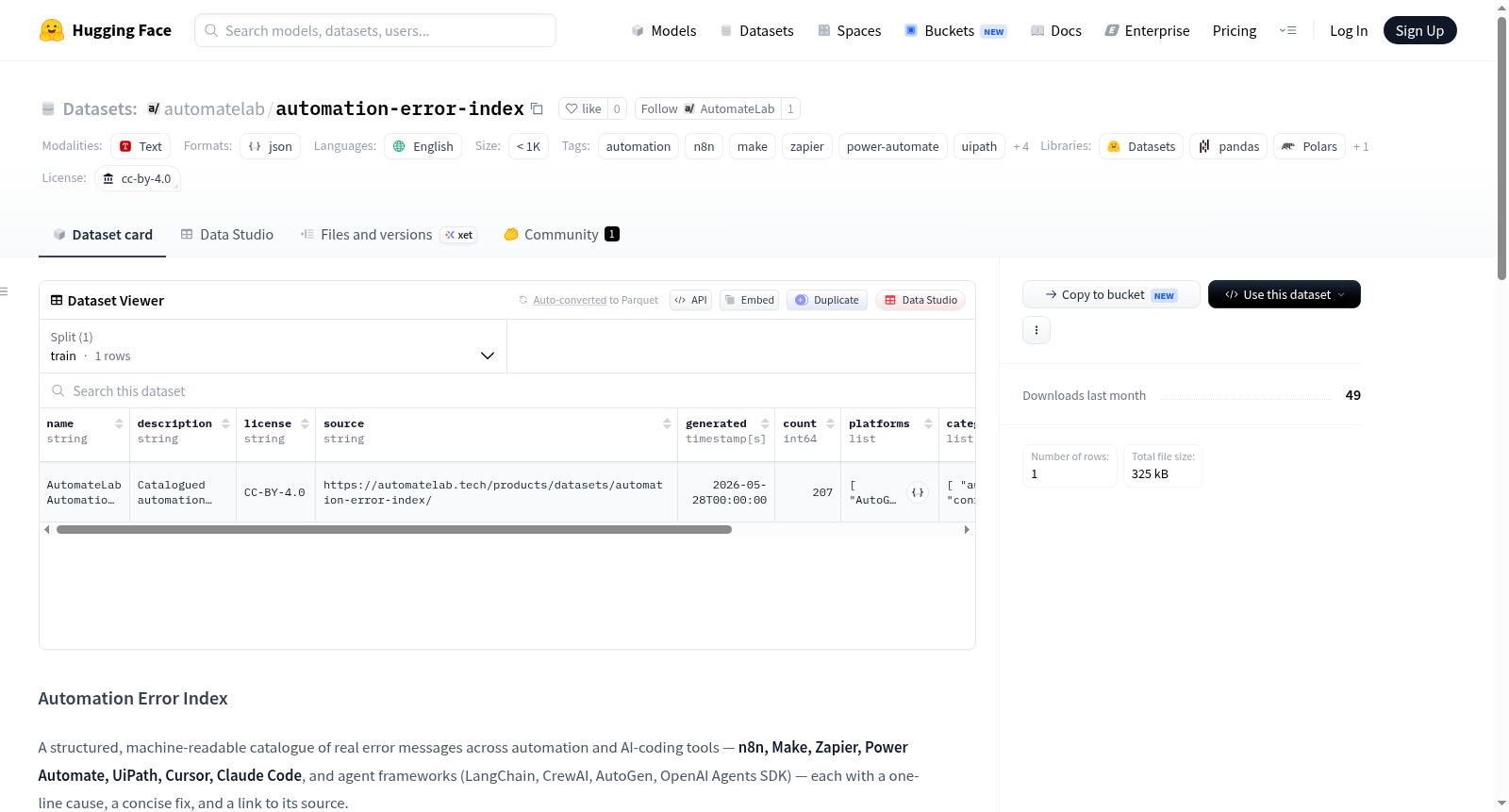The width and height of the screenshot is (1509, 812).
Task: Click the red Data Studio button in the viewer header
Action: pos(920,300)
